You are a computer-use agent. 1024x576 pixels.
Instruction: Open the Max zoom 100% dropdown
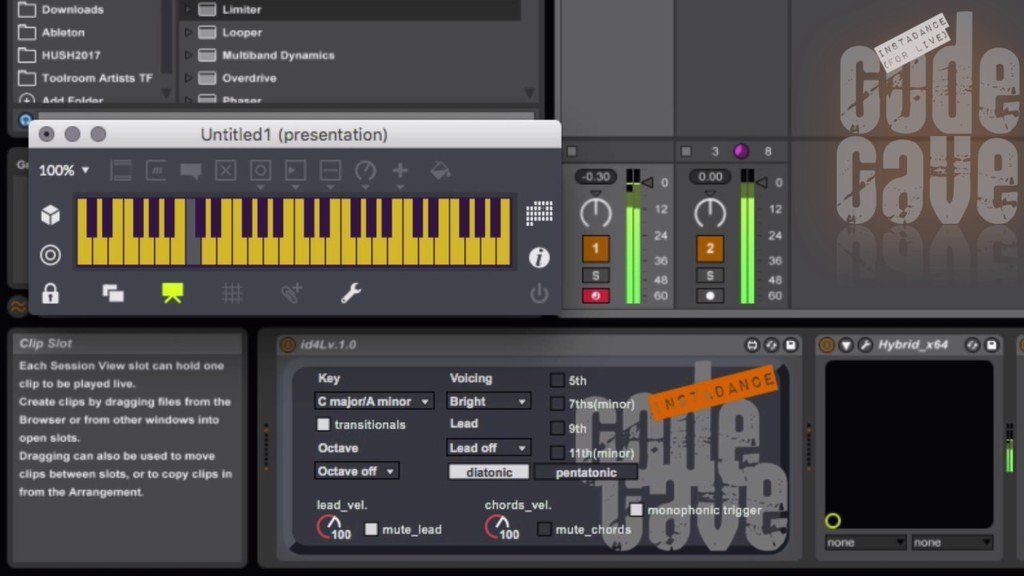tap(63, 170)
